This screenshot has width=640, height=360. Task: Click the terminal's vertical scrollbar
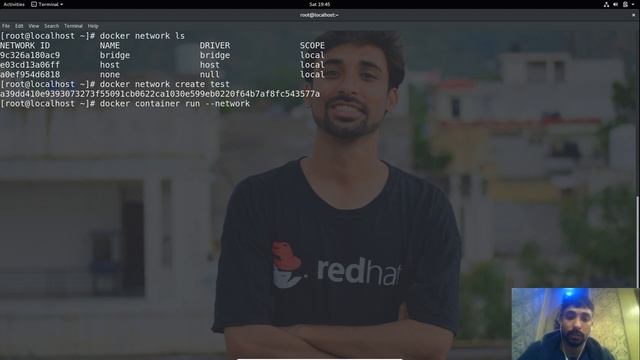coord(638,241)
